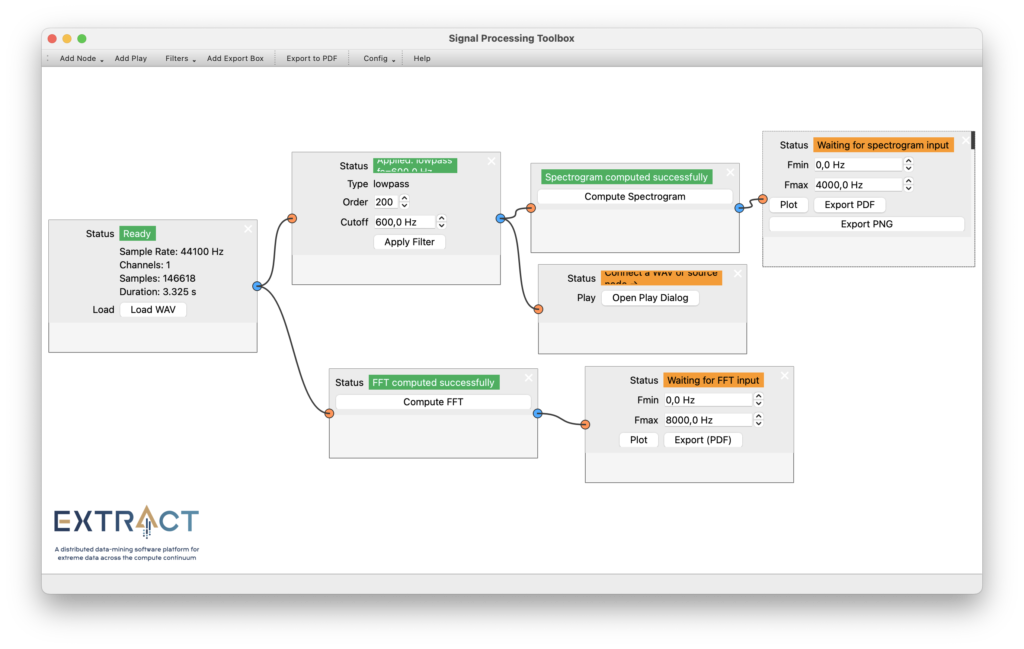Click the spectrogram node's blue output port
Viewport: 1024px width, 649px height.
(x=739, y=208)
